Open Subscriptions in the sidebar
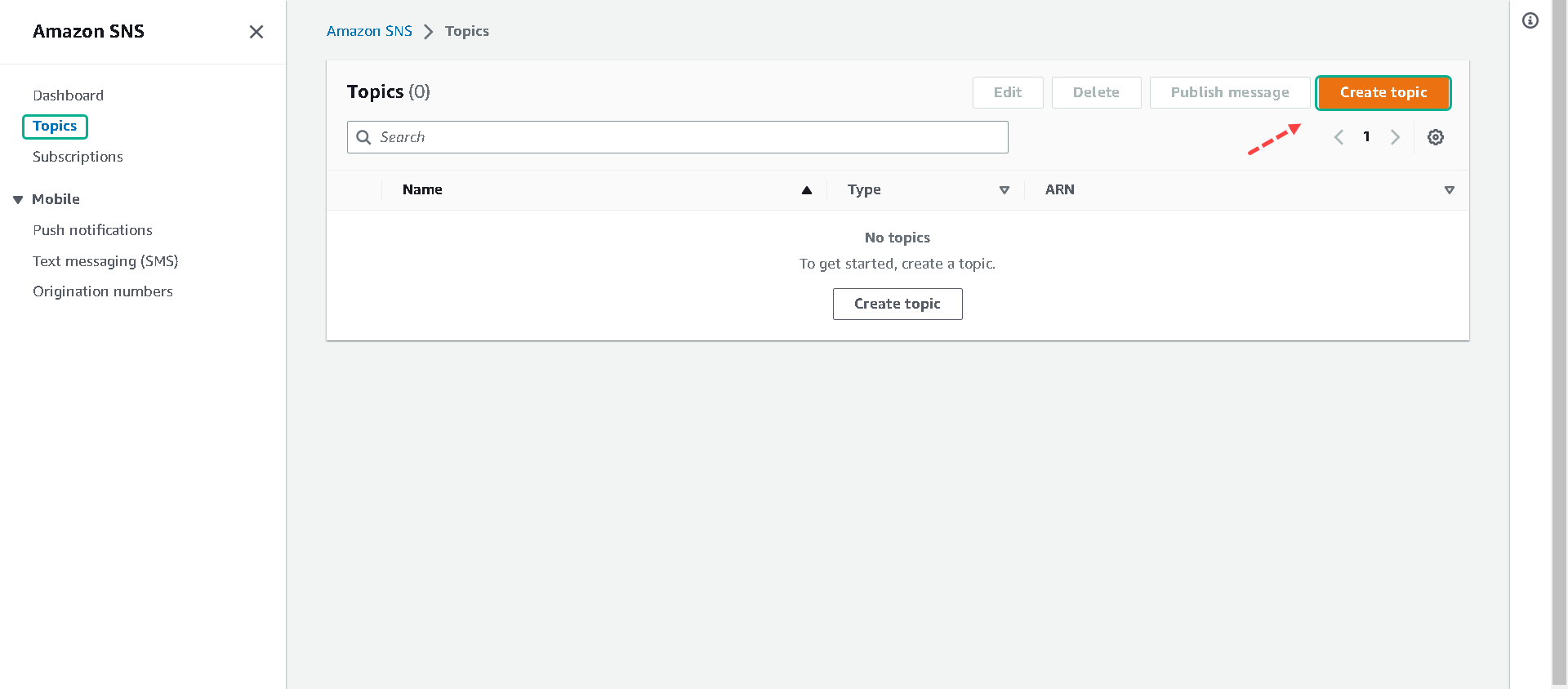This screenshot has width=1568, height=689. 78,157
